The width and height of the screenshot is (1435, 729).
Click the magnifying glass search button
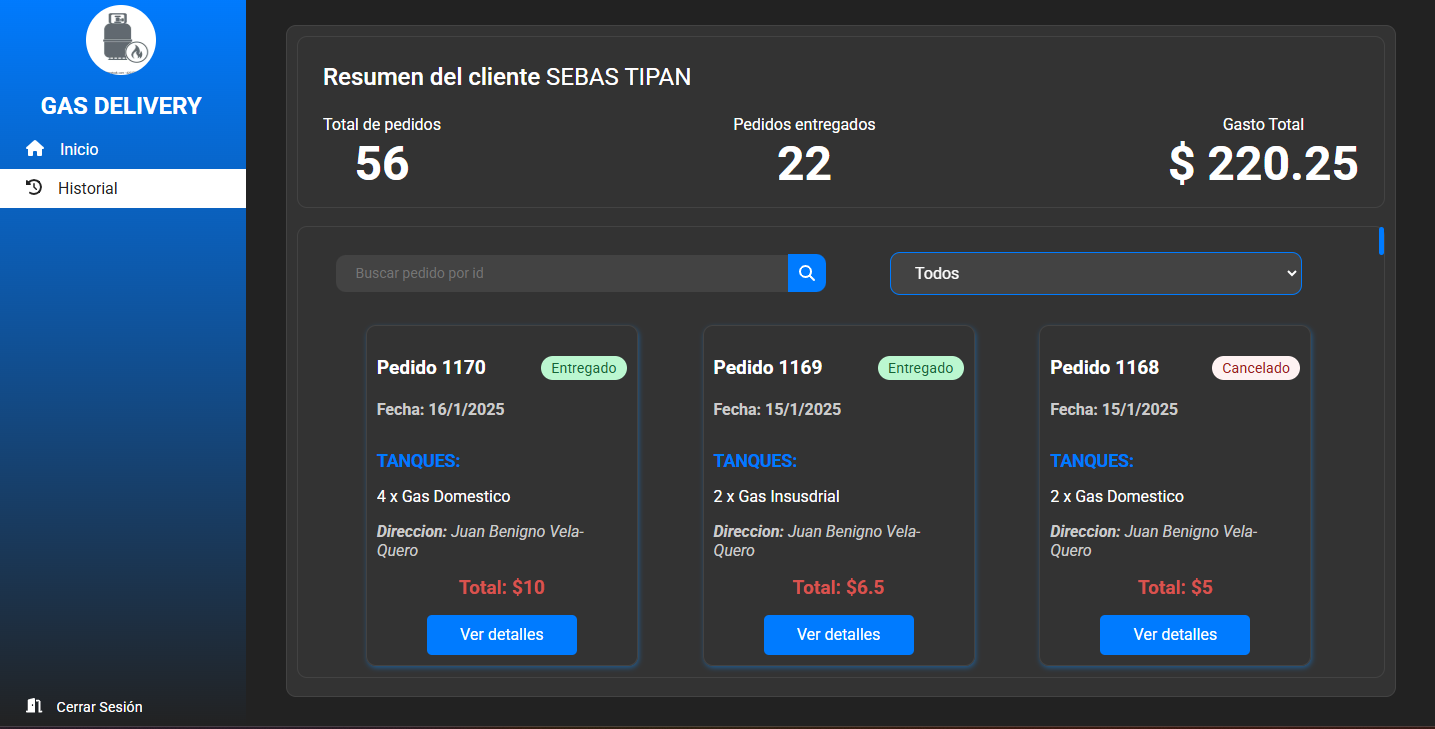coord(806,273)
